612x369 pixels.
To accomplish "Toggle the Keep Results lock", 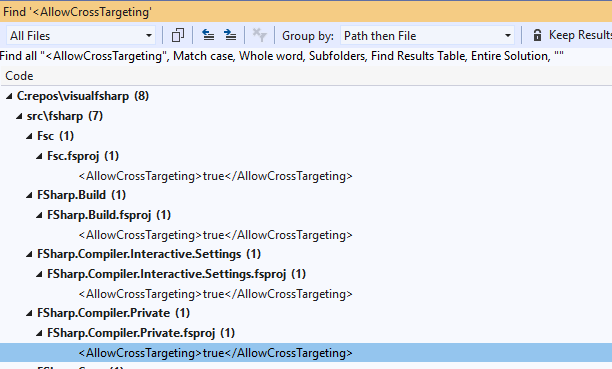I will tap(537, 36).
